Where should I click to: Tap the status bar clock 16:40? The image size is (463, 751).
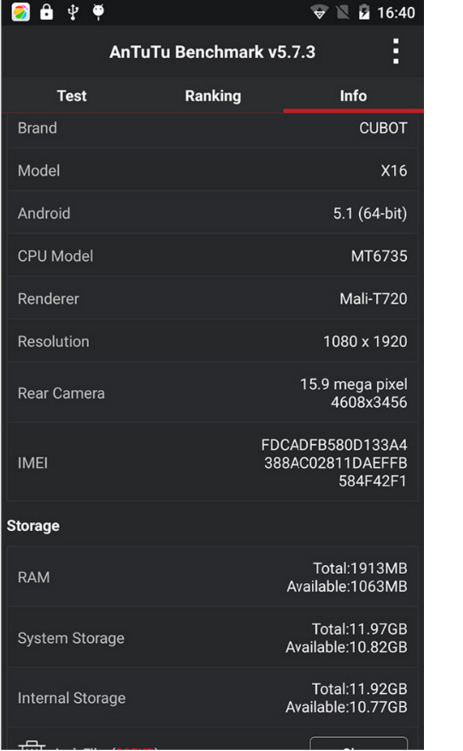[395, 12]
